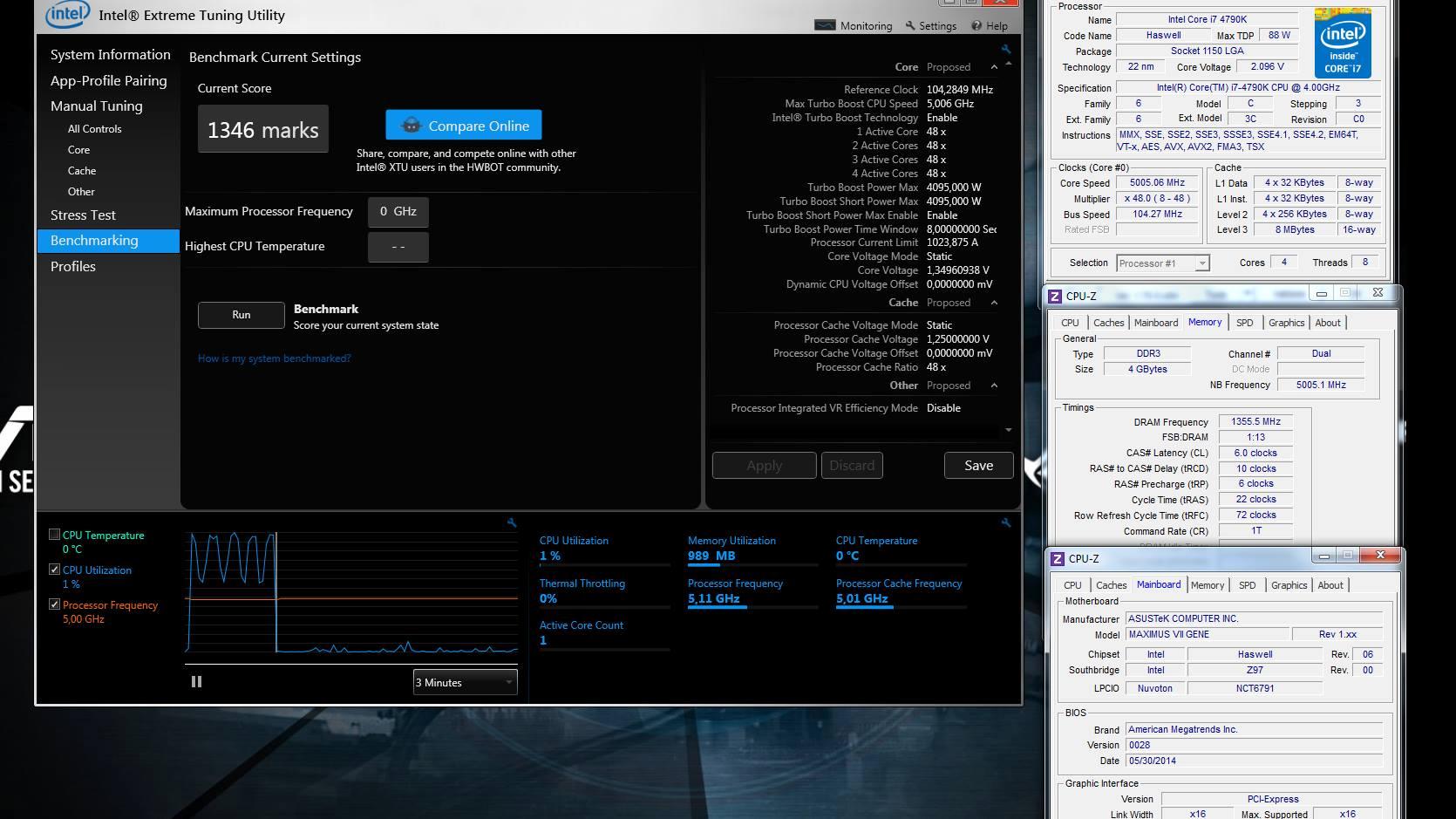Click robot icon on Compare Online button
This screenshot has height=819, width=1456.
(411, 126)
